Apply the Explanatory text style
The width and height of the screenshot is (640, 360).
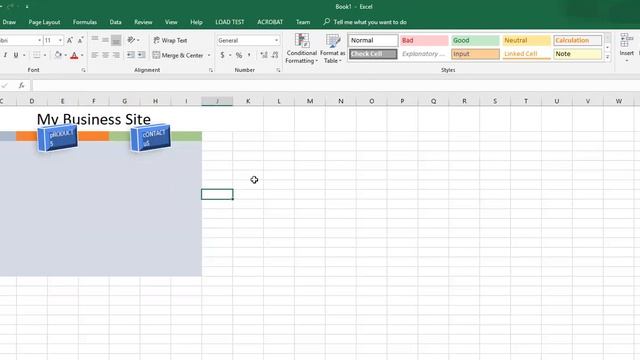(x=424, y=54)
